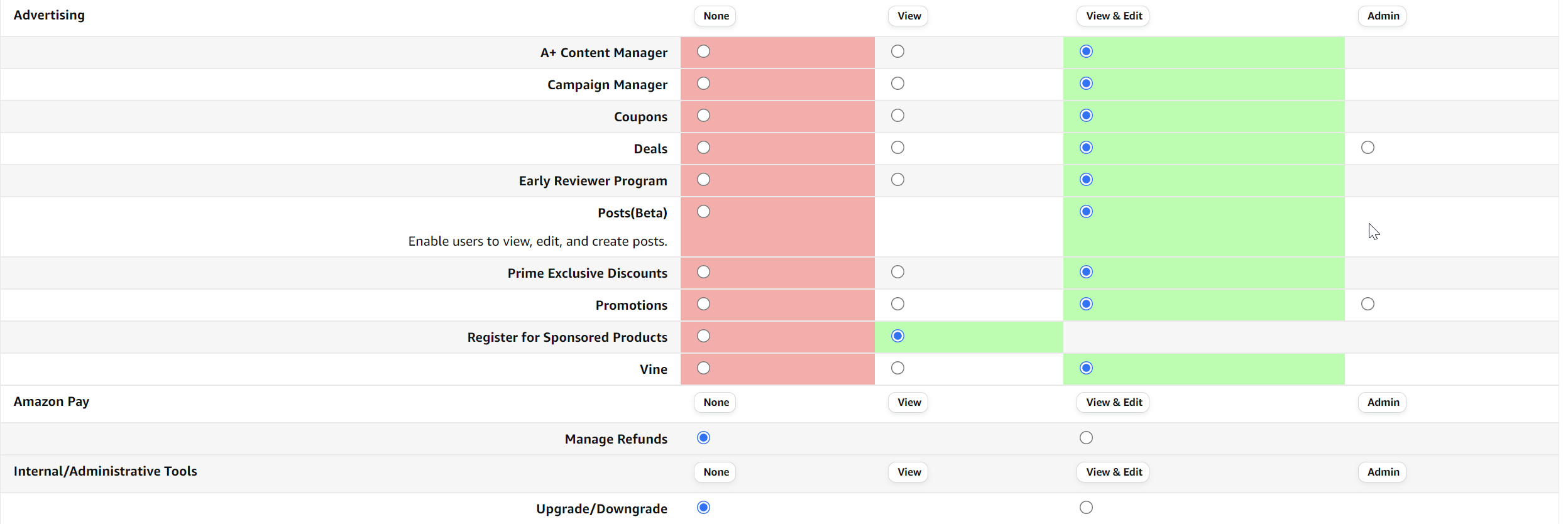Set Posts(Beta) to None
The image size is (1568, 524).
point(703,212)
